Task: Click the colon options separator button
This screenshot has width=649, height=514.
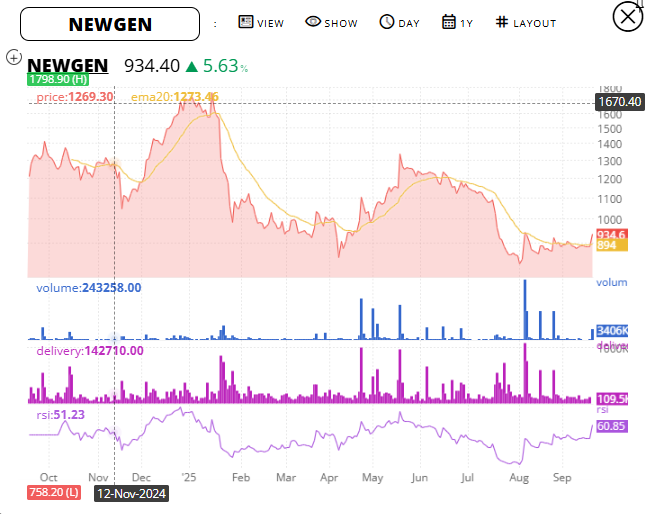Action: [215, 25]
